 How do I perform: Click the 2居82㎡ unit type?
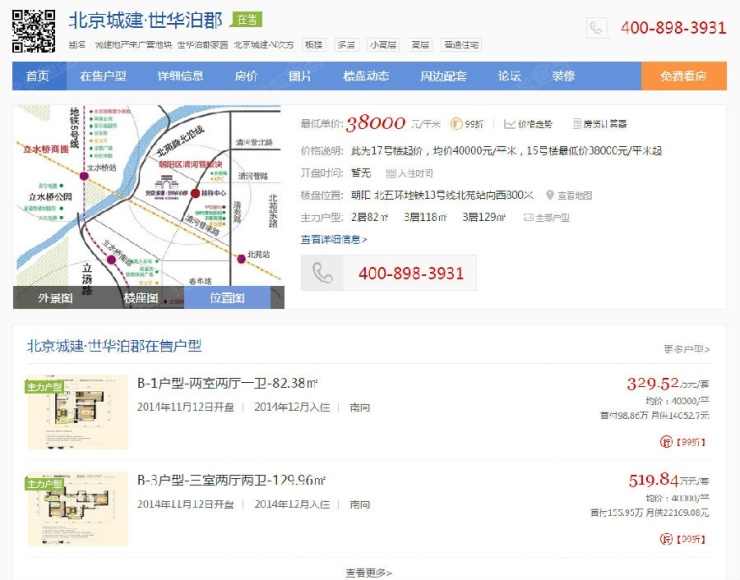coord(370,218)
